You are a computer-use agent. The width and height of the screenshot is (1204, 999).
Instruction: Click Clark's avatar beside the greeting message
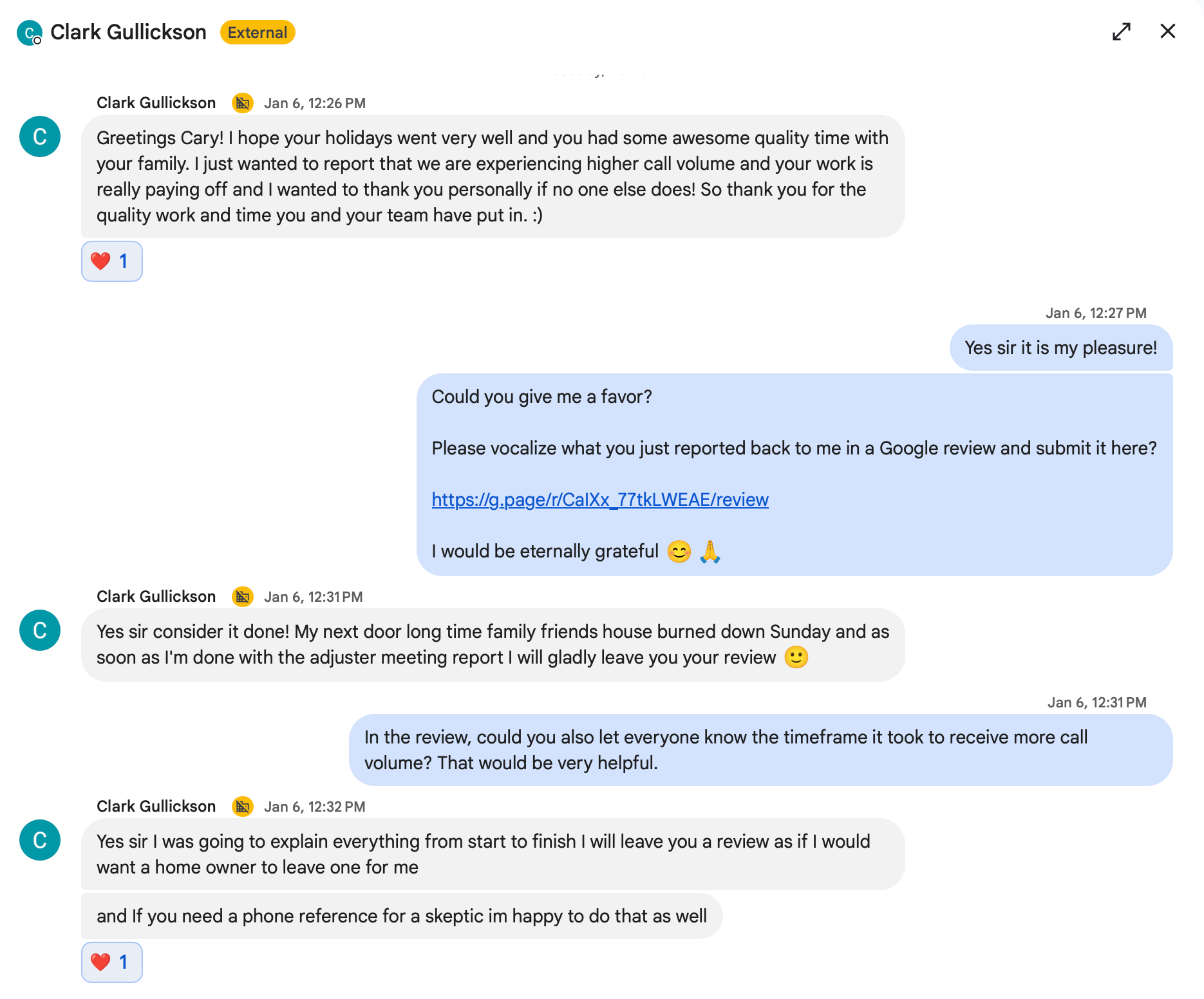40,136
